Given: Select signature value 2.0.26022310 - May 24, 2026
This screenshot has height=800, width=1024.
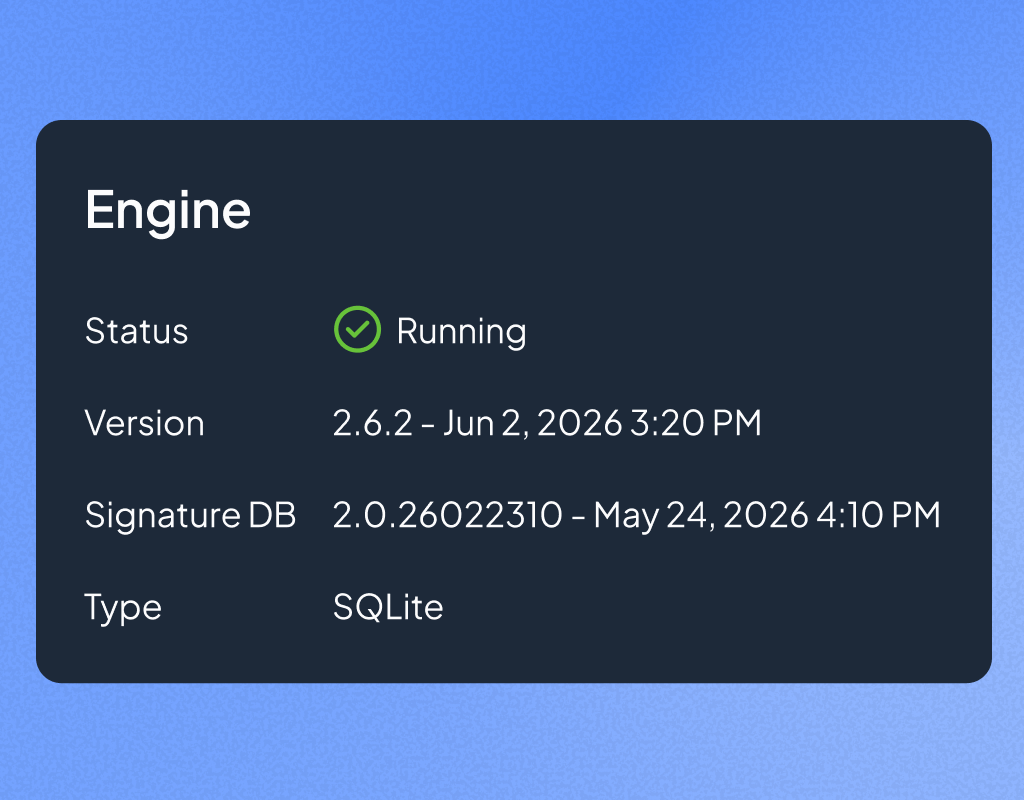Looking at the screenshot, I should tap(637, 515).
